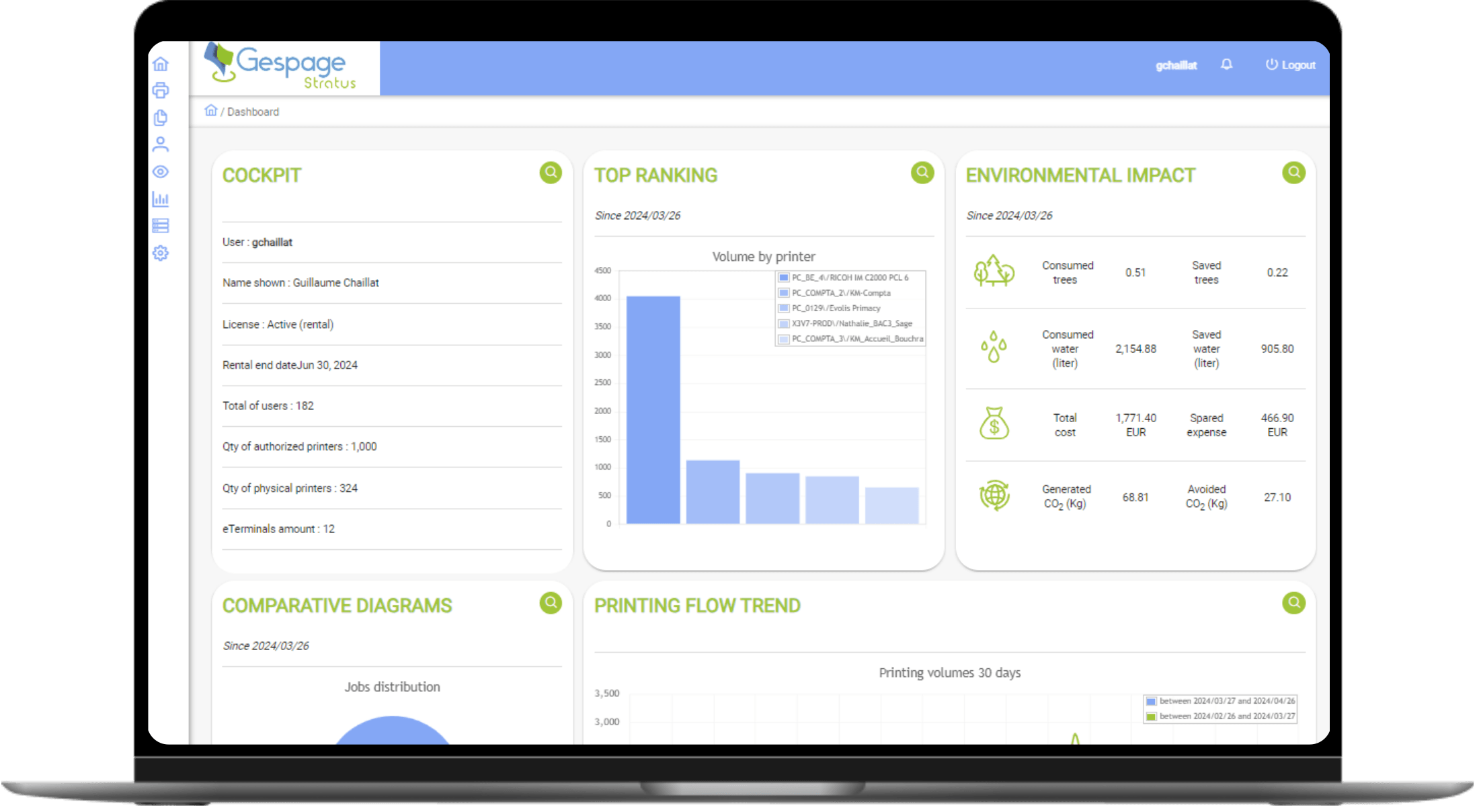Click saved water value 905.80
The image size is (1479, 812).
[1277, 350]
